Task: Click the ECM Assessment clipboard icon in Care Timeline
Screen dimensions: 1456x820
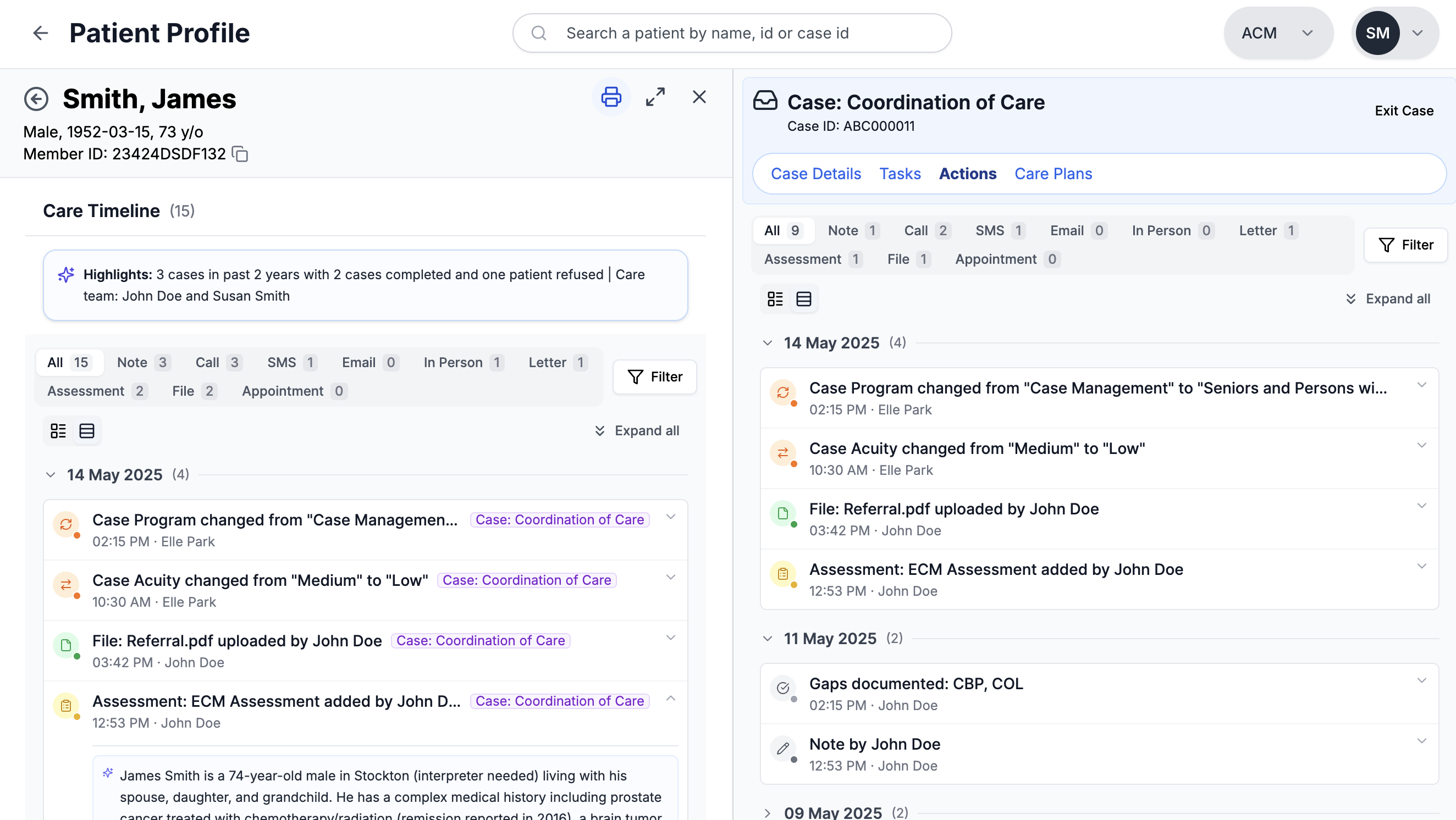Action: click(x=66, y=705)
